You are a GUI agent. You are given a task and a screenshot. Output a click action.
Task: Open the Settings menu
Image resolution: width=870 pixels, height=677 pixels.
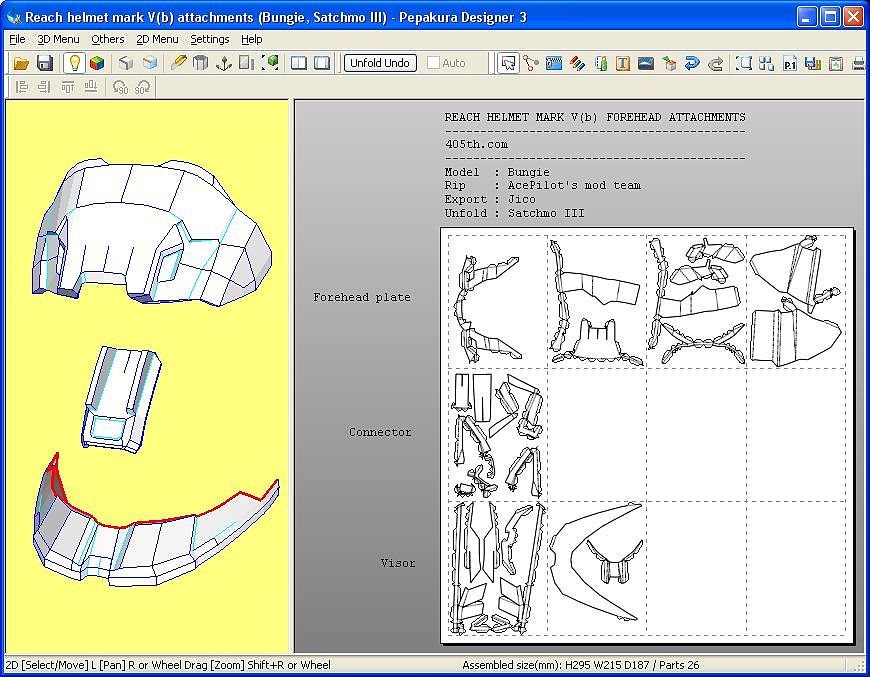pos(210,39)
